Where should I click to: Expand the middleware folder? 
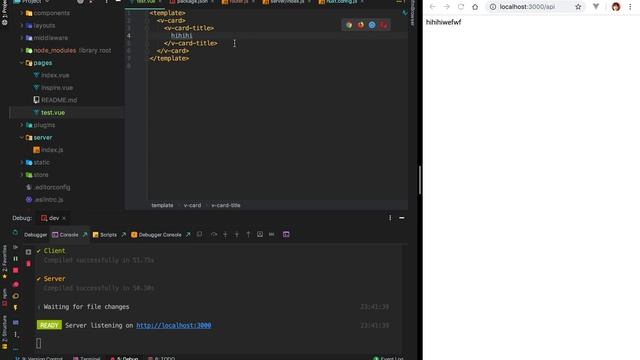coord(22,38)
